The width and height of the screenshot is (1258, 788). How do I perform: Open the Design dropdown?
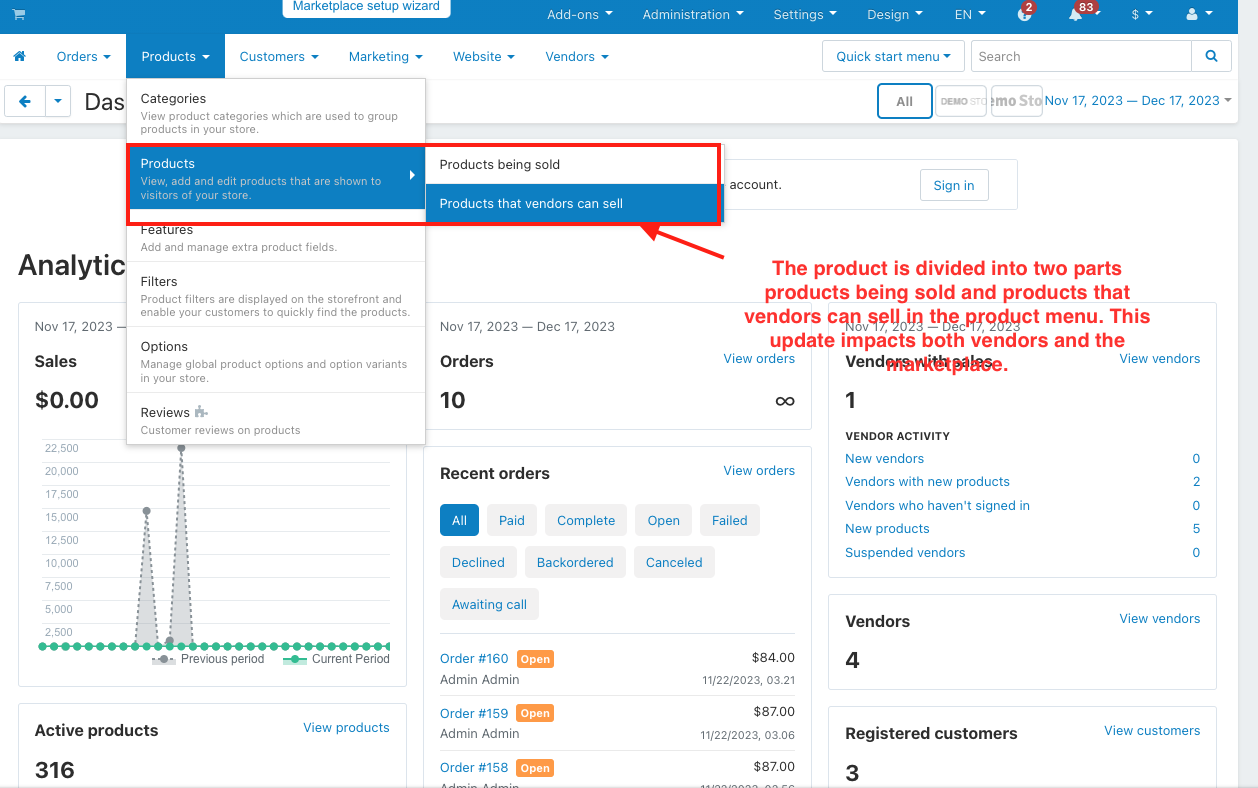[895, 14]
